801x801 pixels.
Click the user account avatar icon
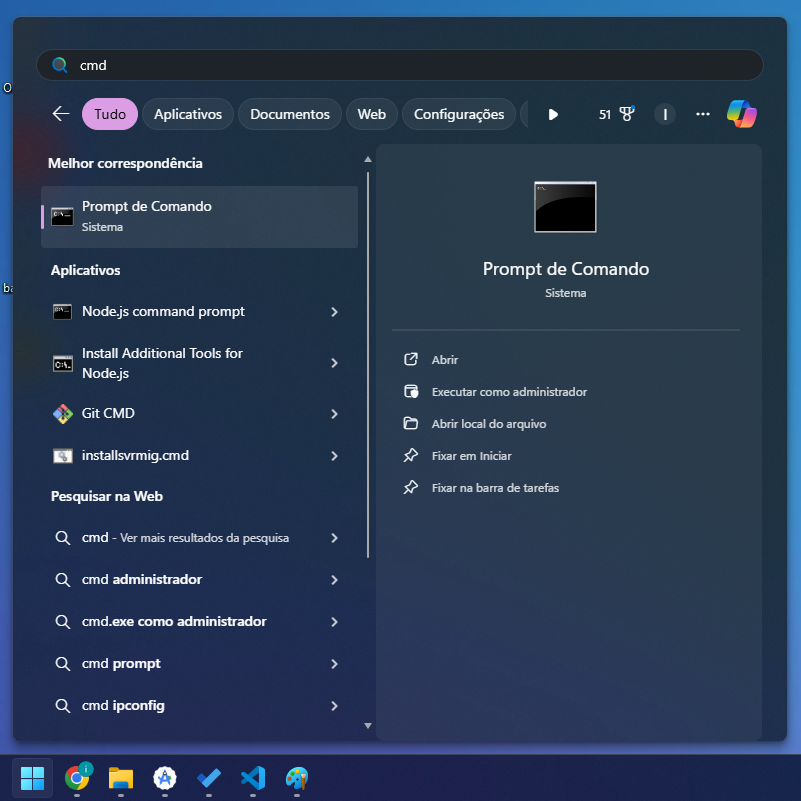point(665,114)
